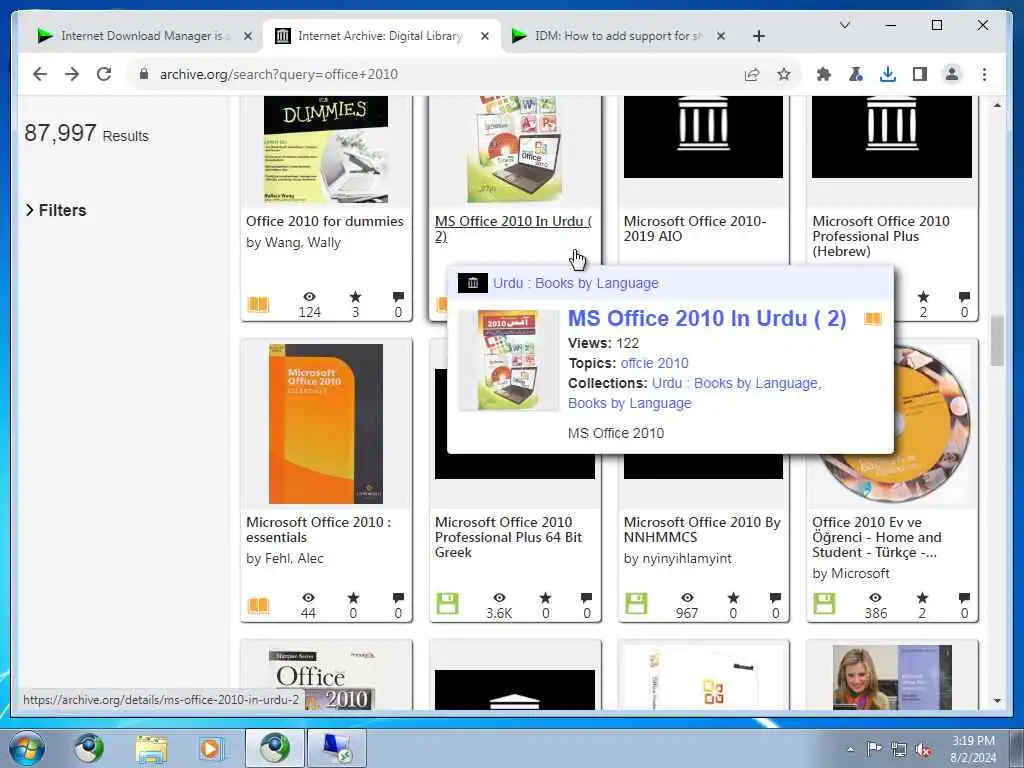The width and height of the screenshot is (1024, 768).
Task: View site info via the lock icon
Action: [144, 74]
